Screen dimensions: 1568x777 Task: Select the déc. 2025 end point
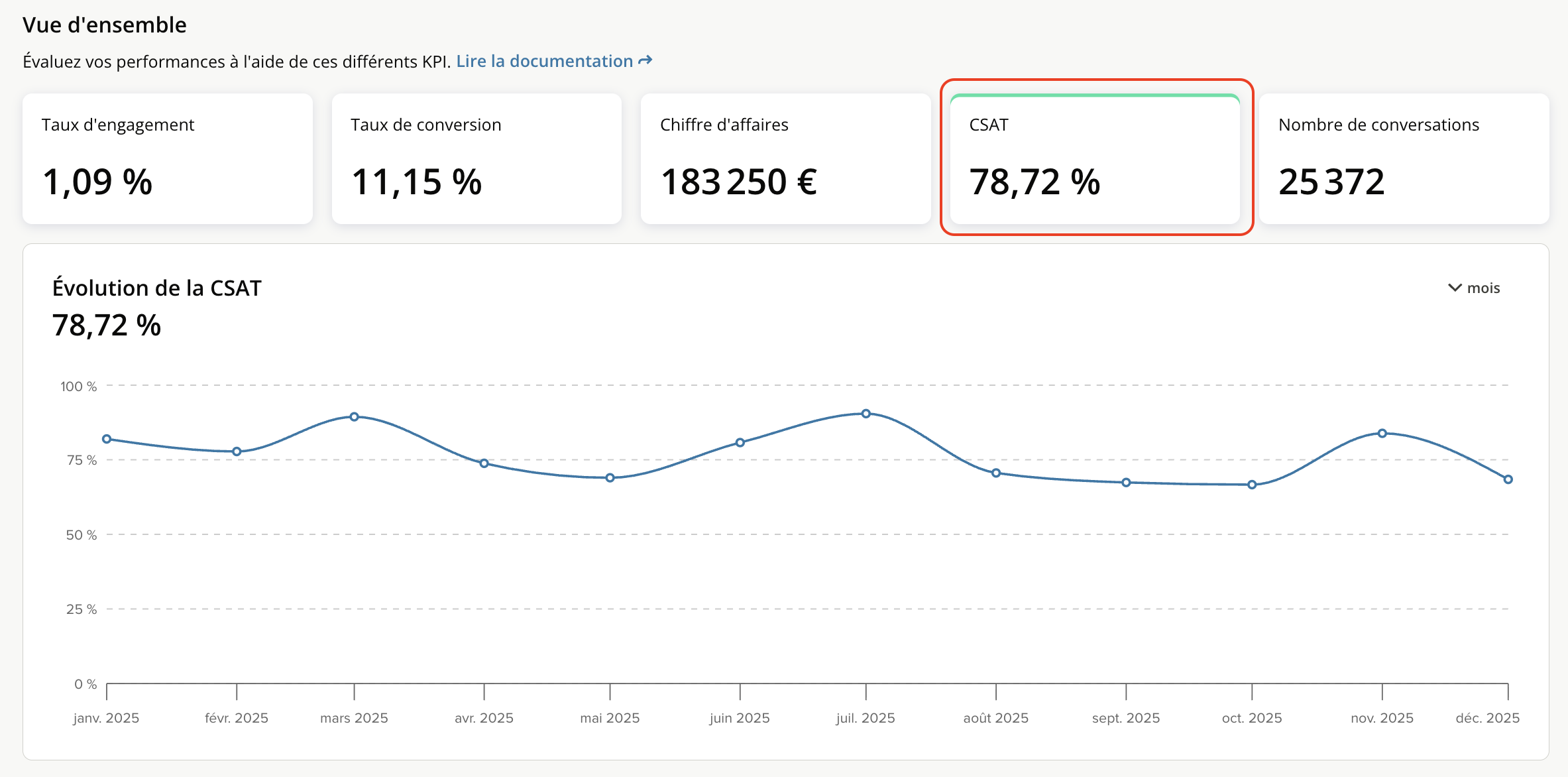1508,479
